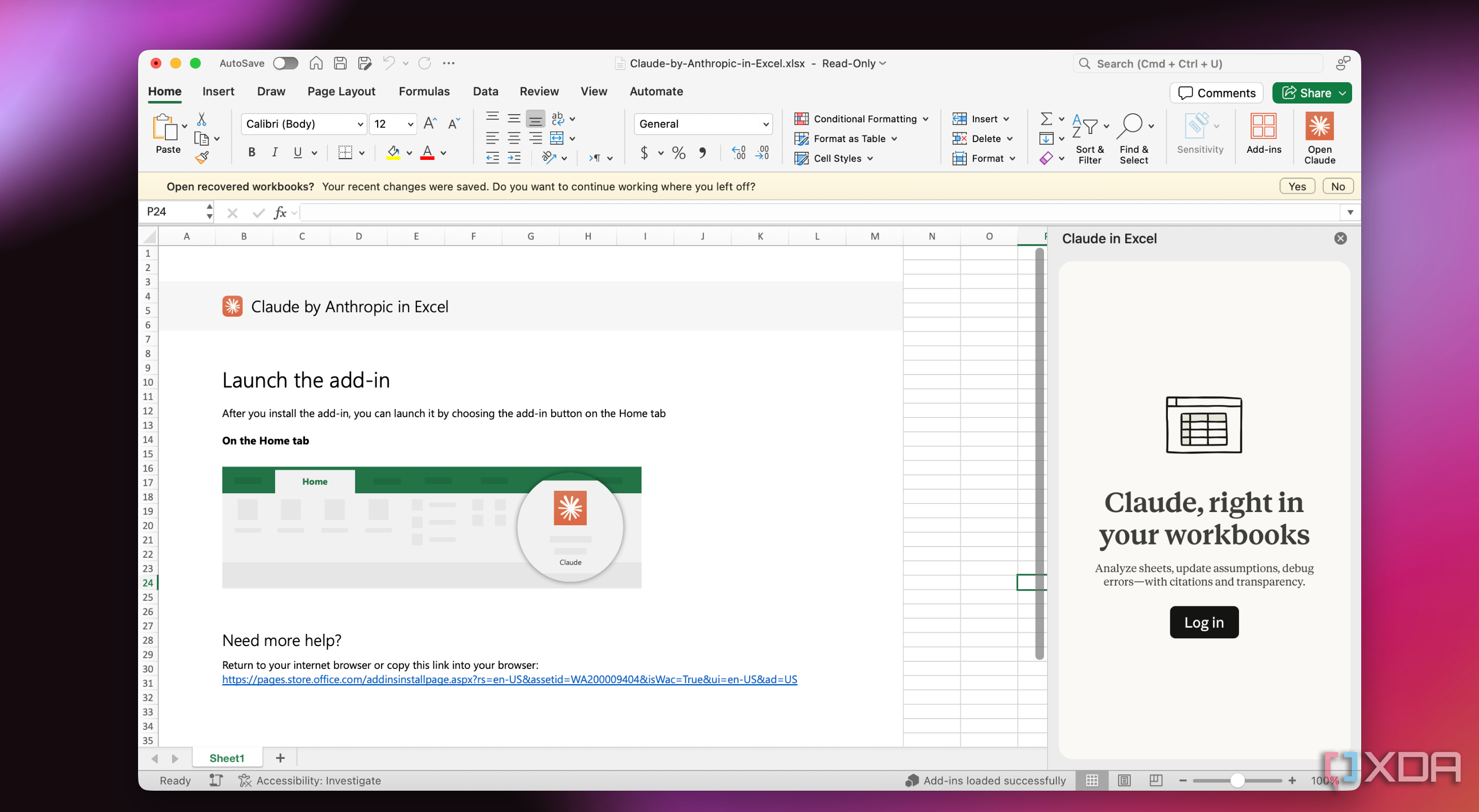Add a new sheet with plus icon
Screen dimensions: 1479x812
[280, 758]
